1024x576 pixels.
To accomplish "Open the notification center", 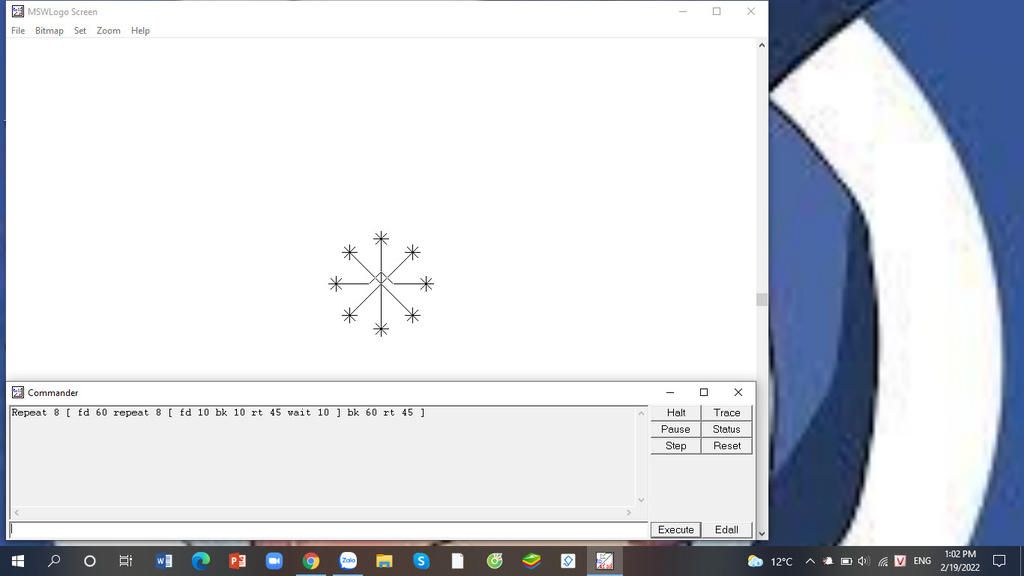I will tap(999, 561).
